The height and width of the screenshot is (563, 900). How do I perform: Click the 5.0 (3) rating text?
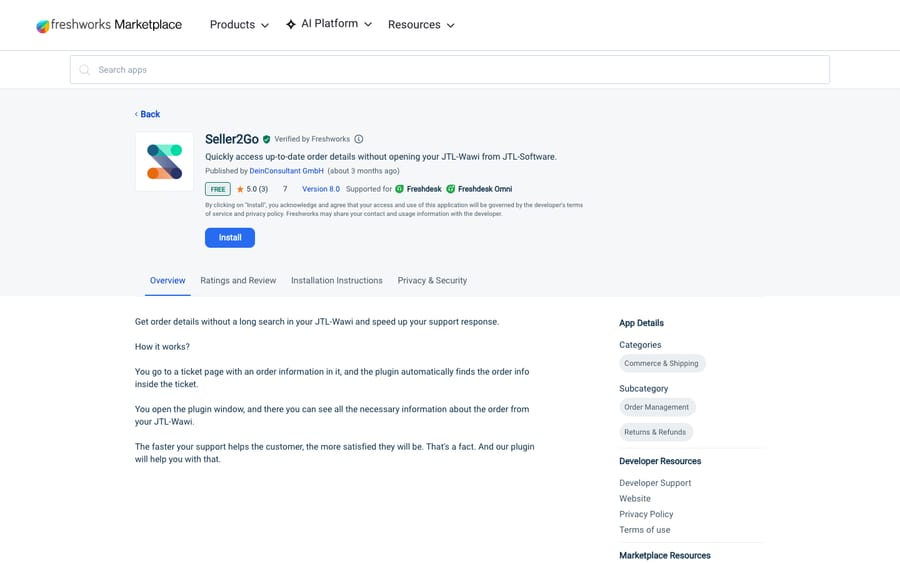click(257, 189)
